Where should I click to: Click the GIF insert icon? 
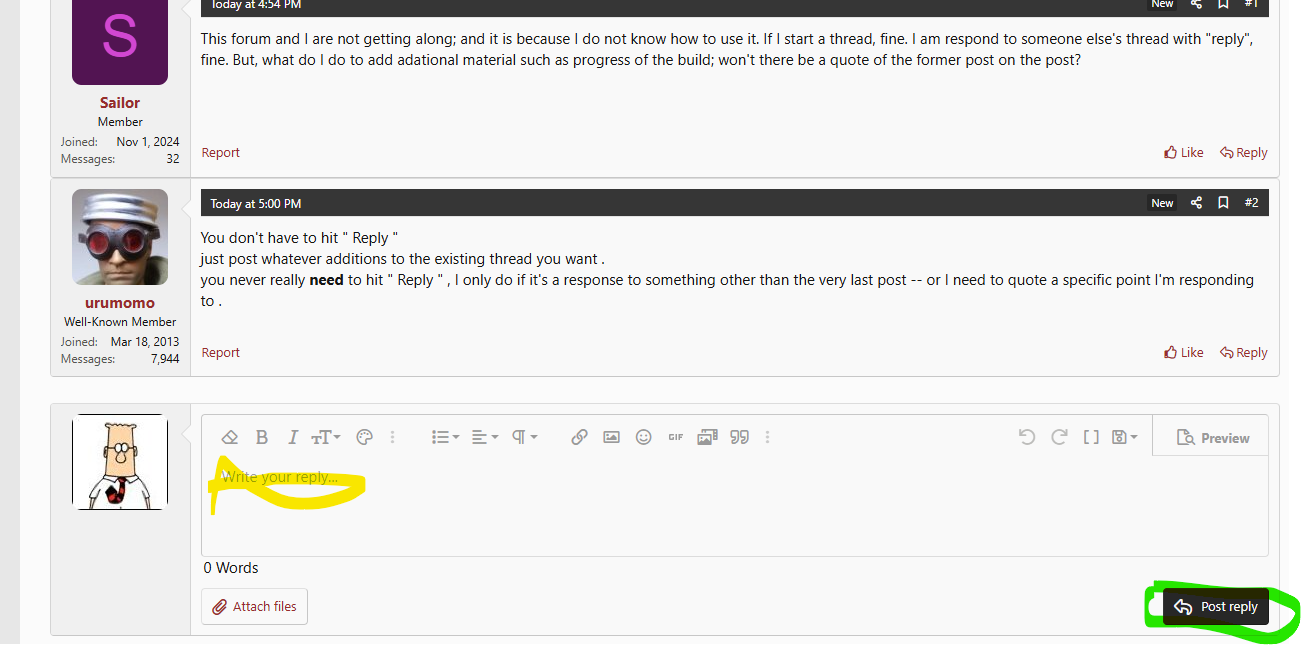tap(676, 437)
